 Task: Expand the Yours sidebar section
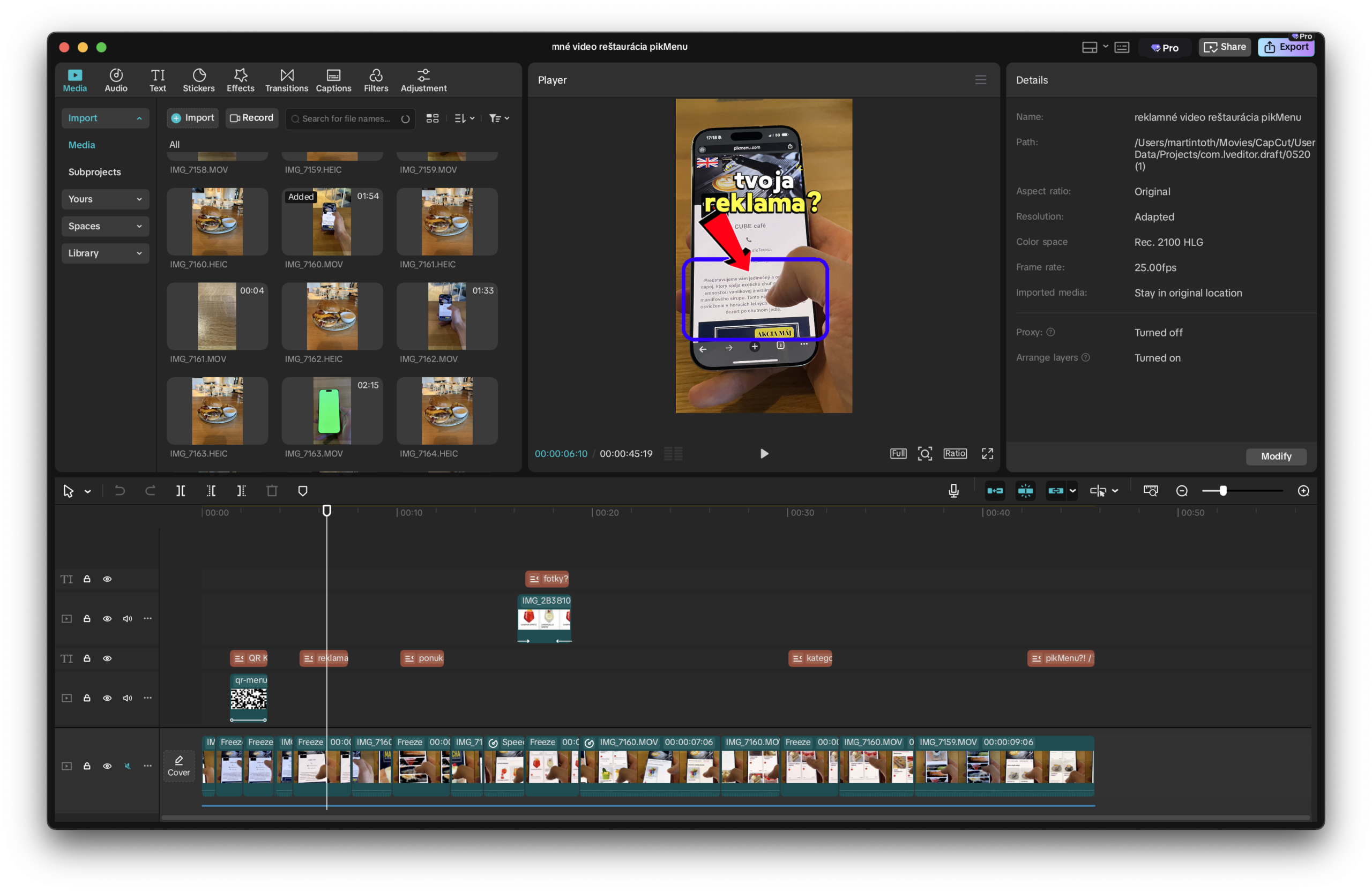[x=105, y=199]
